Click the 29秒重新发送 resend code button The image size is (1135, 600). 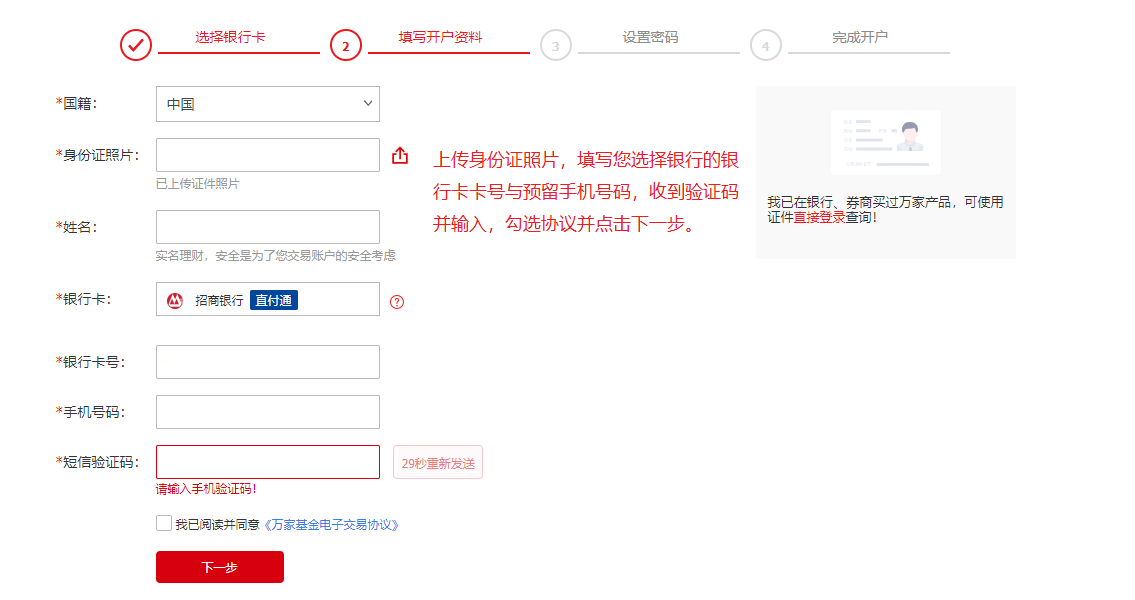[x=438, y=463]
